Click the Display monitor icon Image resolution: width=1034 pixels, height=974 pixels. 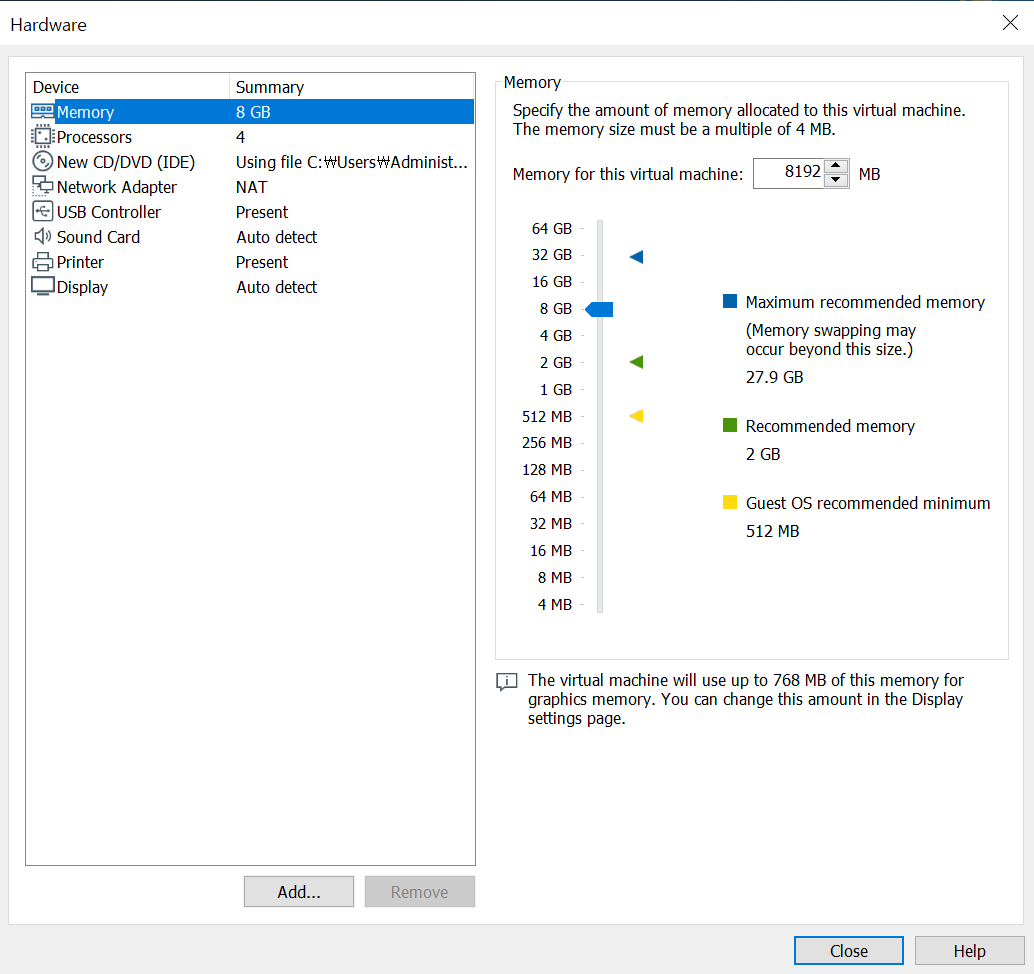tap(43, 287)
